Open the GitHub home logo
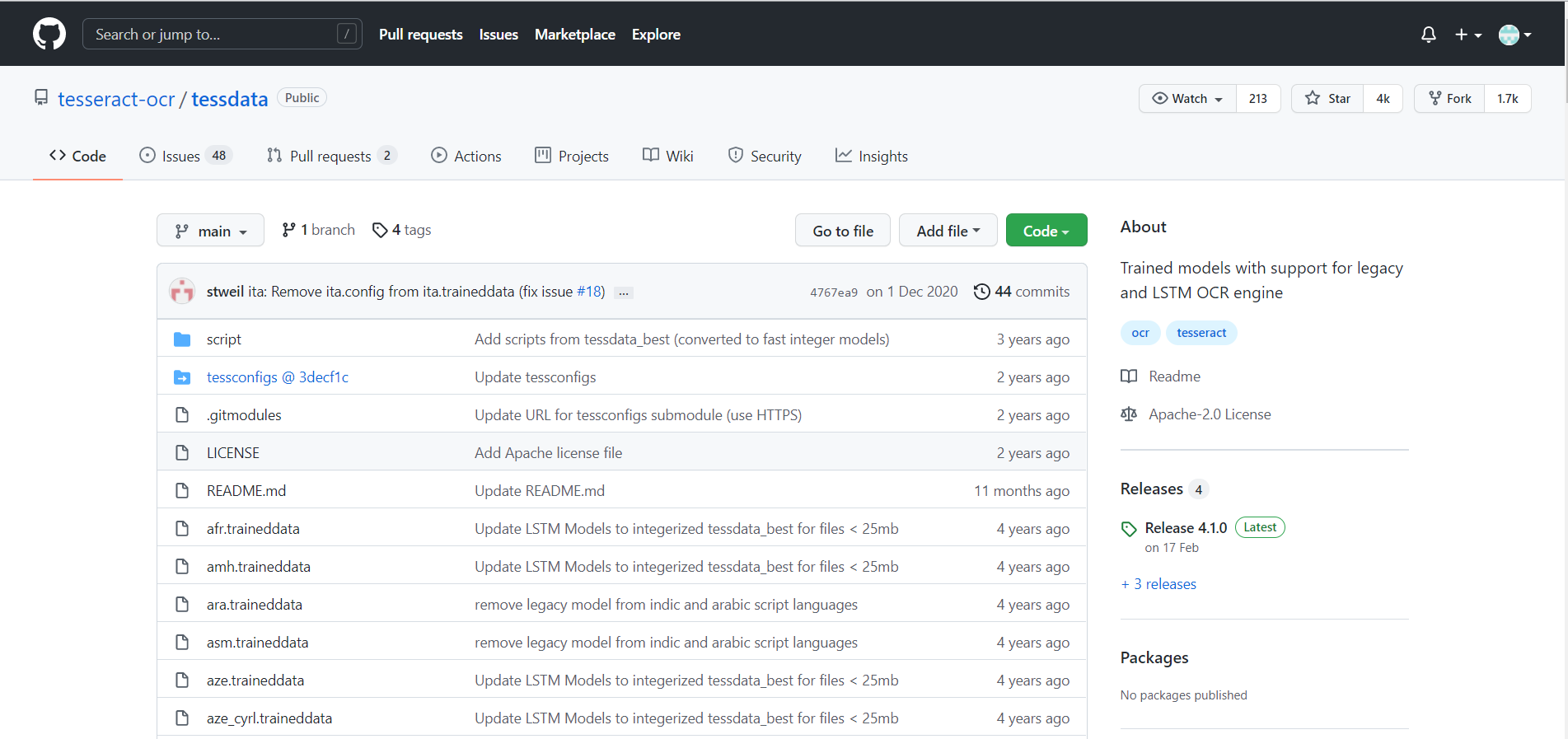Viewport: 1568px width, 739px height. coord(49,34)
